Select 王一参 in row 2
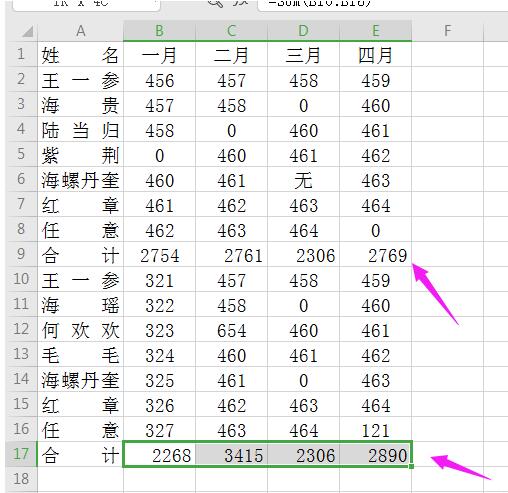Image resolution: width=508 pixels, height=493 pixels. [x=80, y=79]
